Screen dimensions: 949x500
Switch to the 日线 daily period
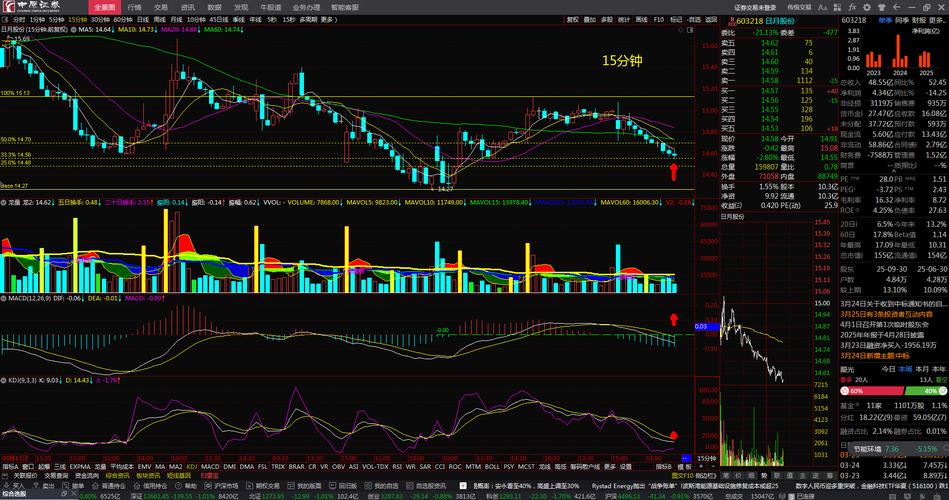tap(143, 19)
